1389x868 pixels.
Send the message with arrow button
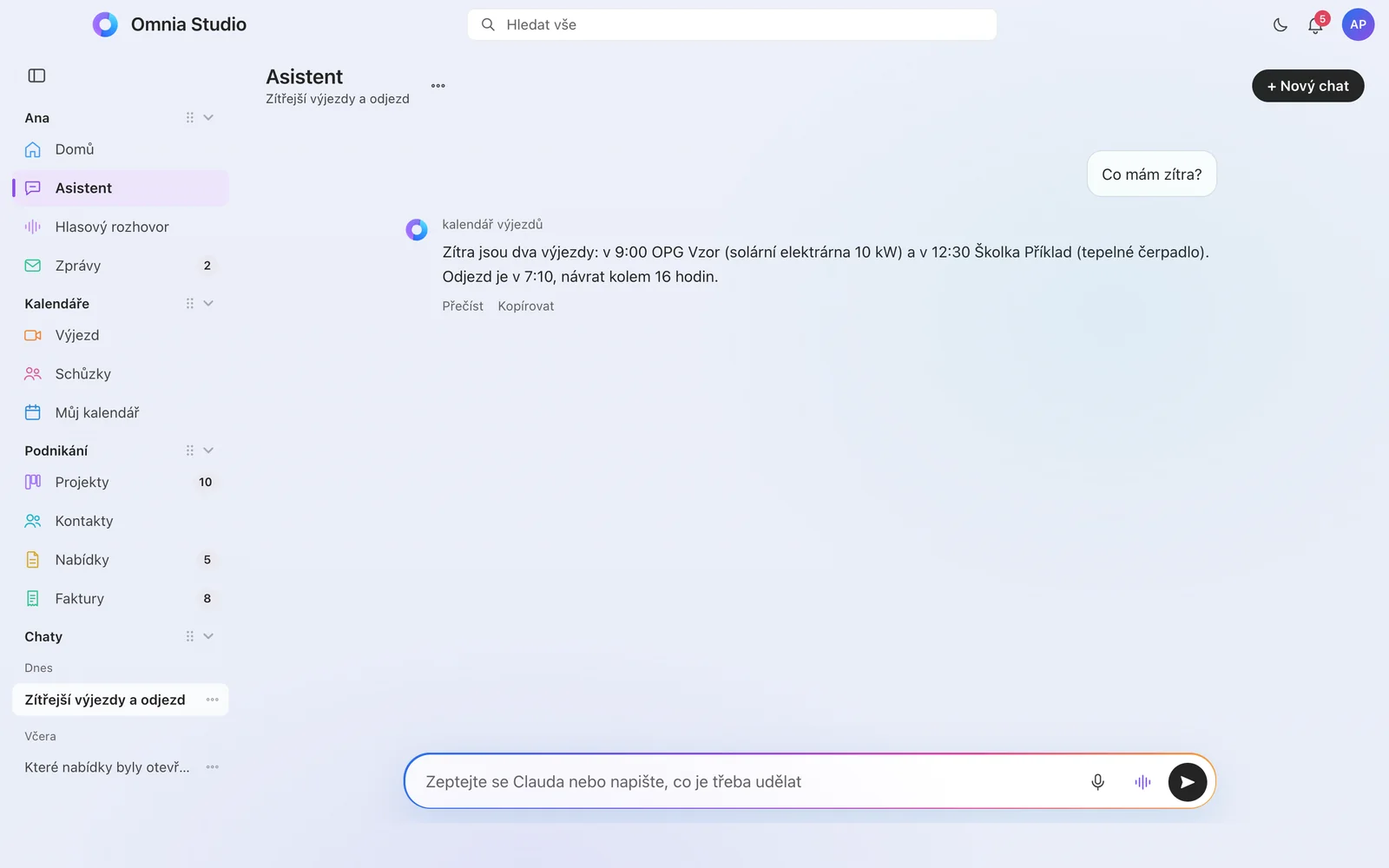point(1188,782)
